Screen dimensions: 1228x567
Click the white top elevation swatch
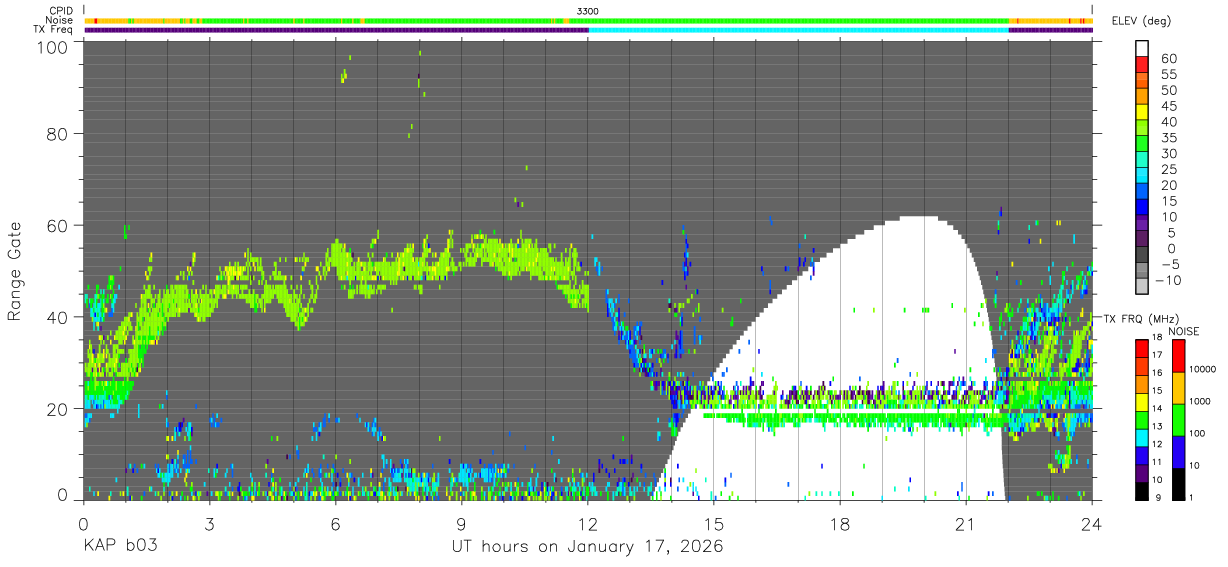pos(1142,49)
